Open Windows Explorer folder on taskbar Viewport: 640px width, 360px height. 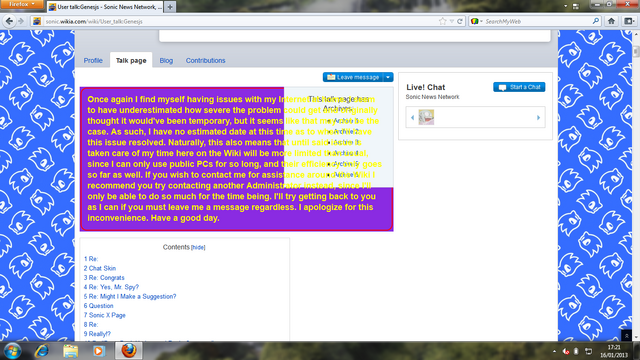click(x=71, y=351)
